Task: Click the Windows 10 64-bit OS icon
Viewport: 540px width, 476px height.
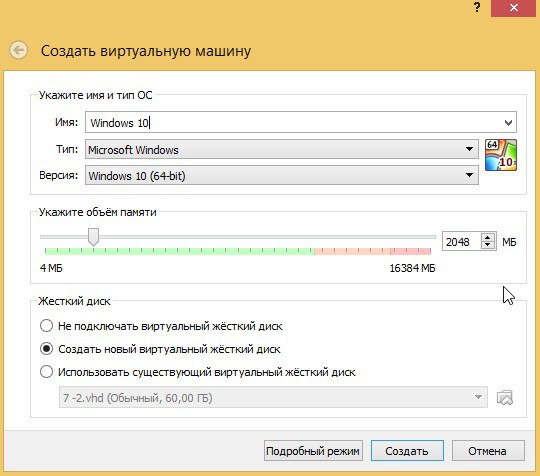Action: pyautogui.click(x=501, y=155)
